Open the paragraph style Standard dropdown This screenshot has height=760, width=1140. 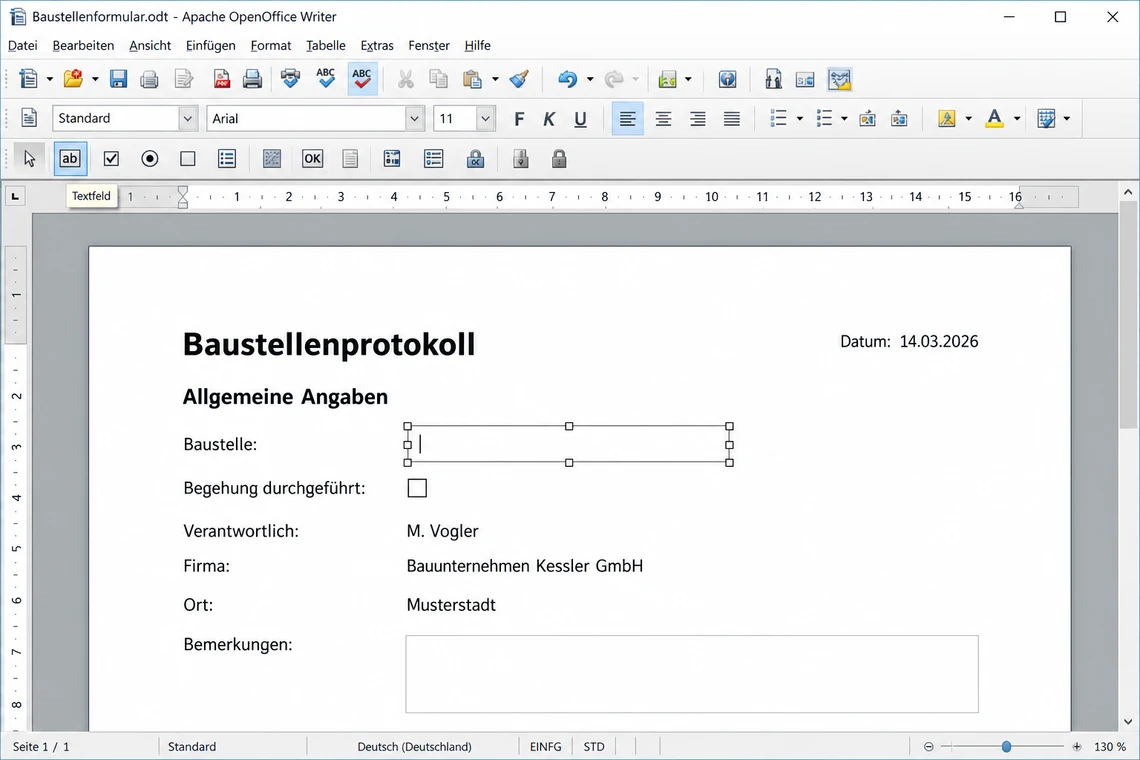coord(188,119)
